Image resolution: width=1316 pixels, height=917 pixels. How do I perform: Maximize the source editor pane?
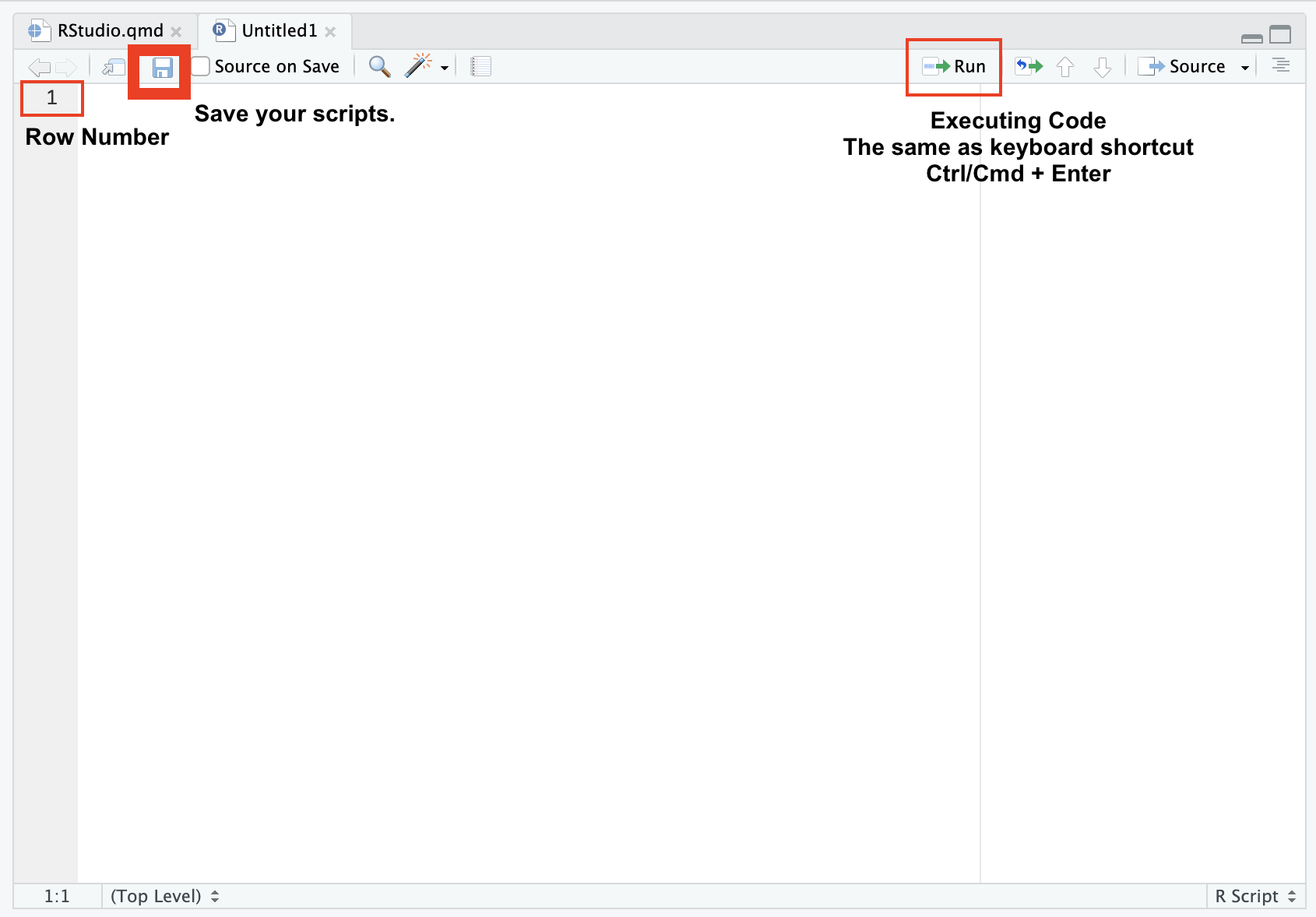coord(1280,35)
